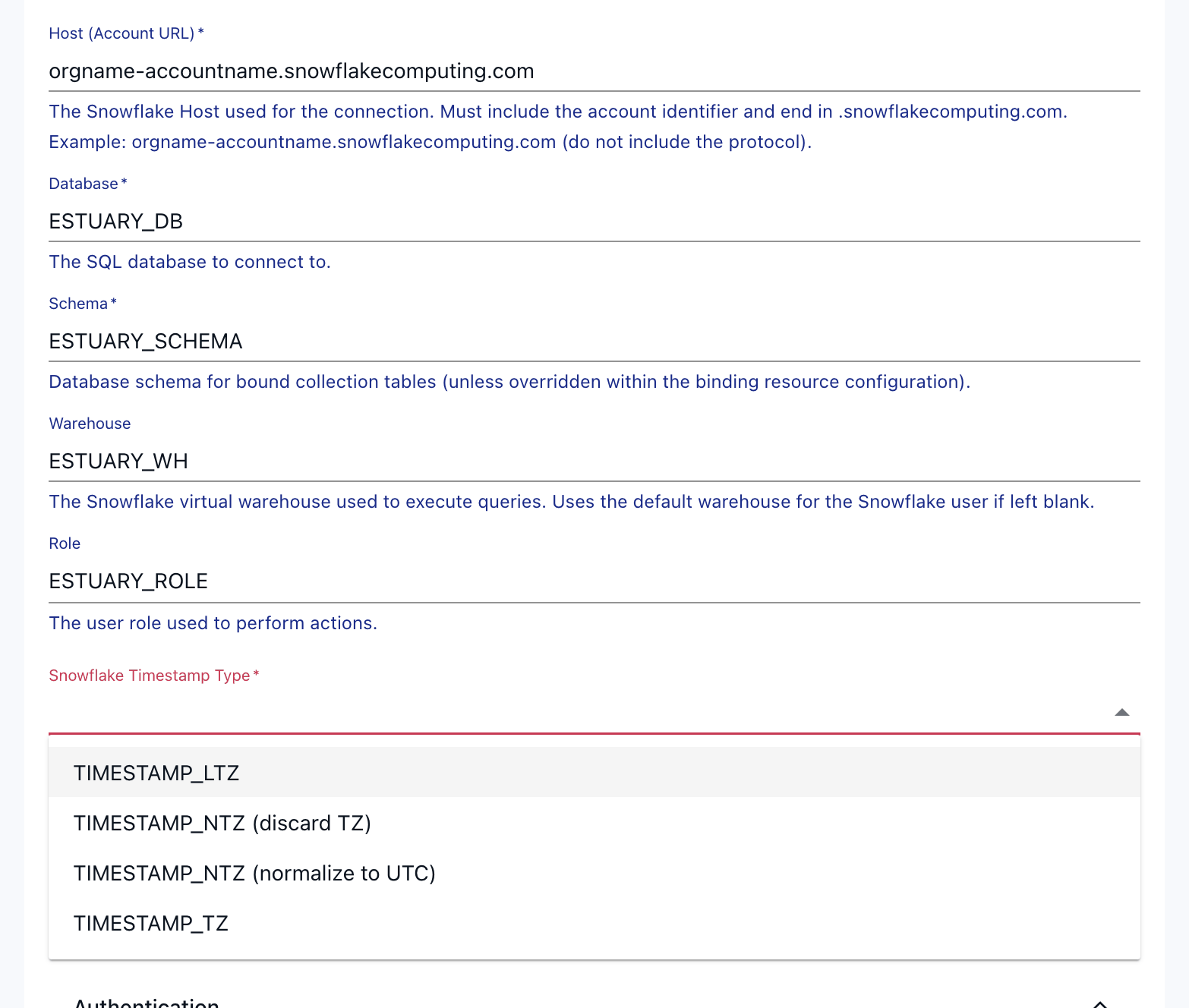
Task: Click the Warehouse field label
Action: point(90,424)
